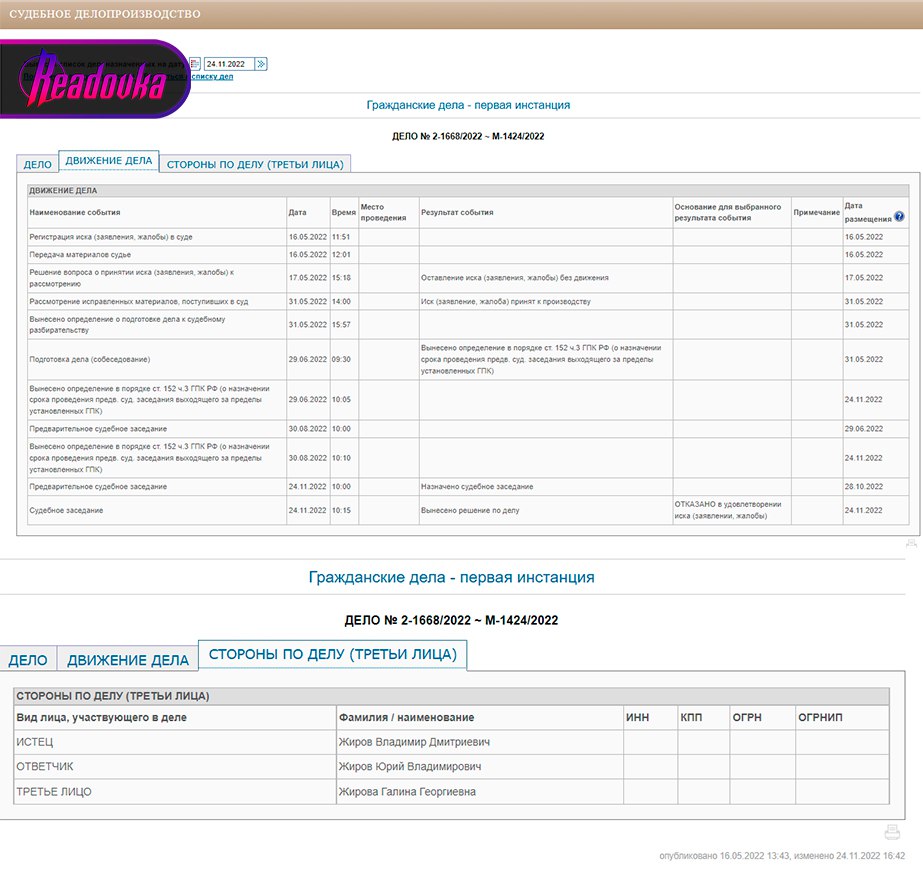Open the calendar picker icon beside the date field
This screenshot has height=875, width=923.
pos(195,64)
